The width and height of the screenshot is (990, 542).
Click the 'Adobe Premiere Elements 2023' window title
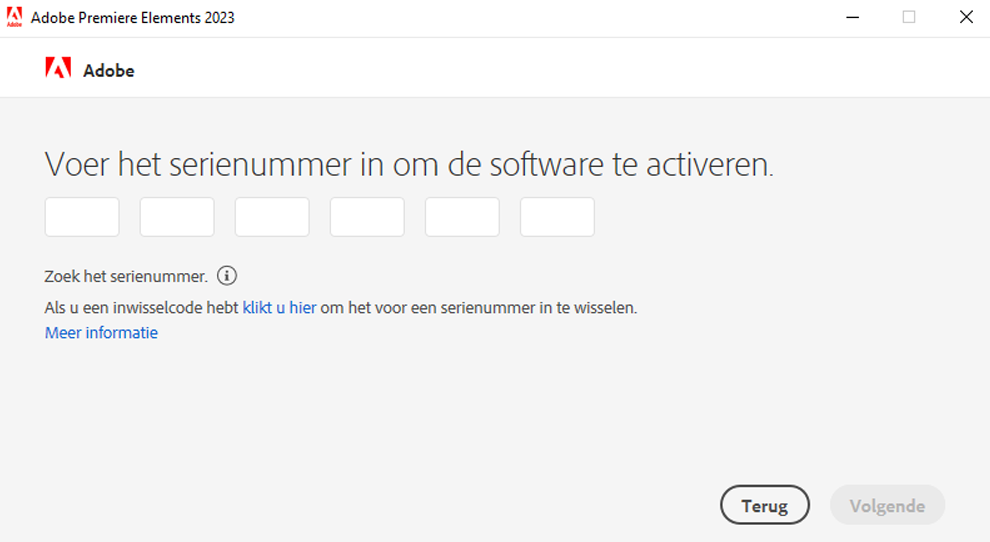[x=133, y=18]
